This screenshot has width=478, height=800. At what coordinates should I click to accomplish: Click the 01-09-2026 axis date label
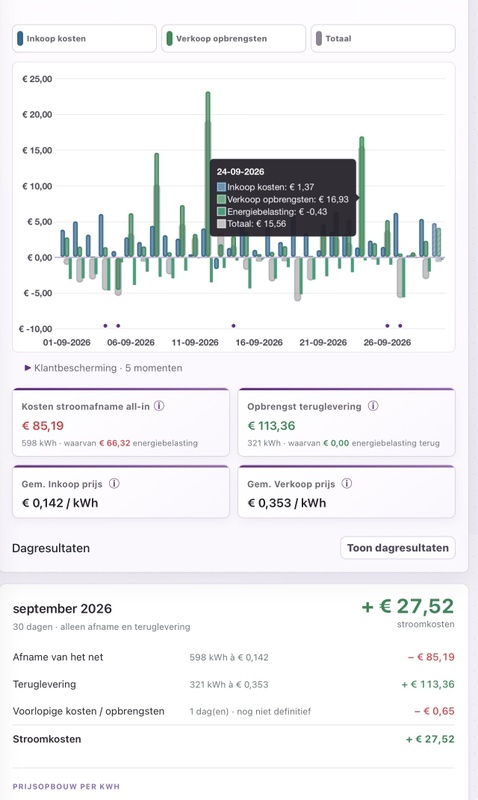coord(67,342)
